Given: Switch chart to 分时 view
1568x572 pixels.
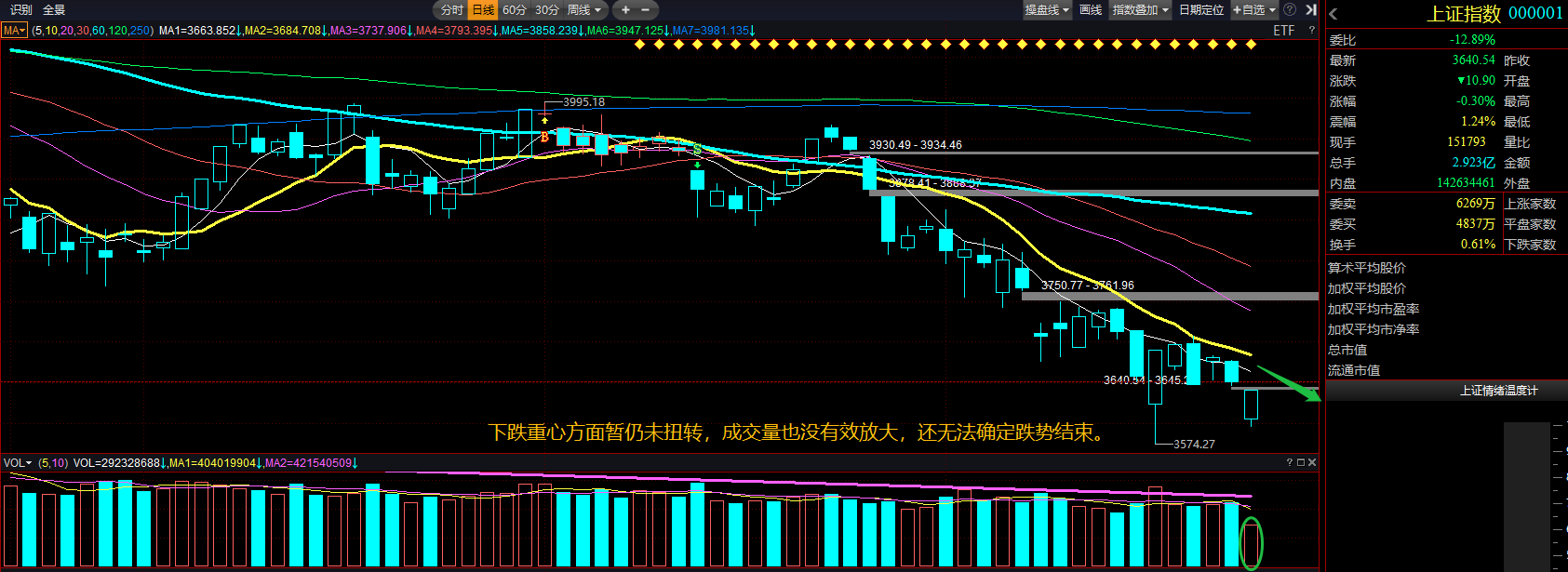Looking at the screenshot, I should pyautogui.click(x=452, y=10).
